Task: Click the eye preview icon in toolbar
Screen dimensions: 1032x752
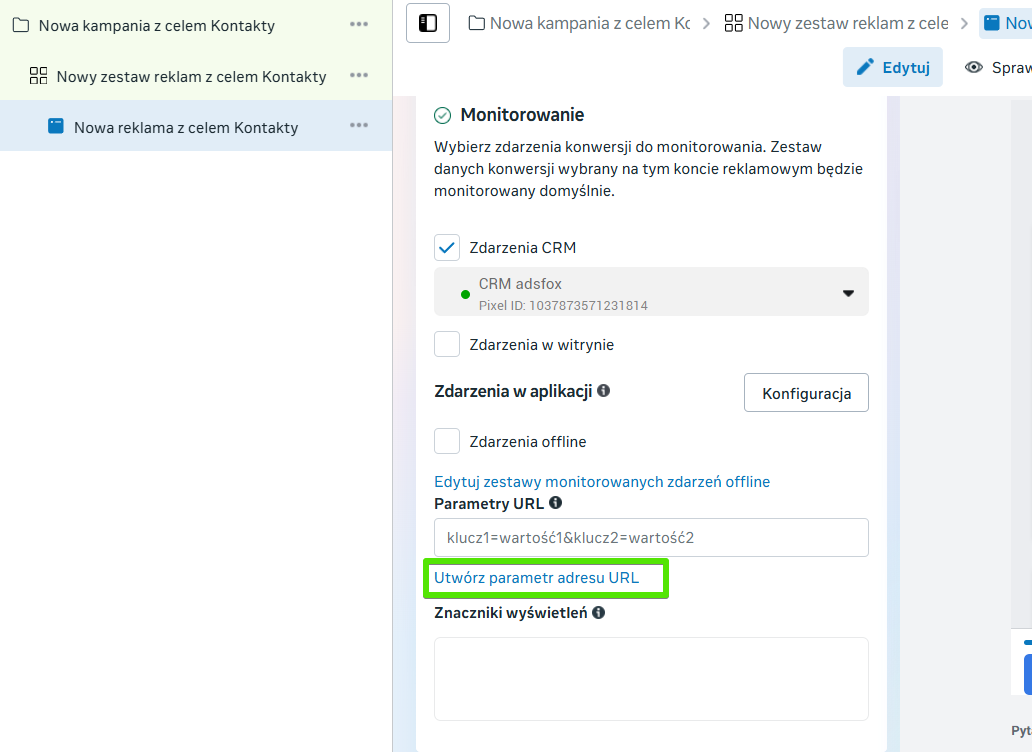Action: (x=973, y=67)
